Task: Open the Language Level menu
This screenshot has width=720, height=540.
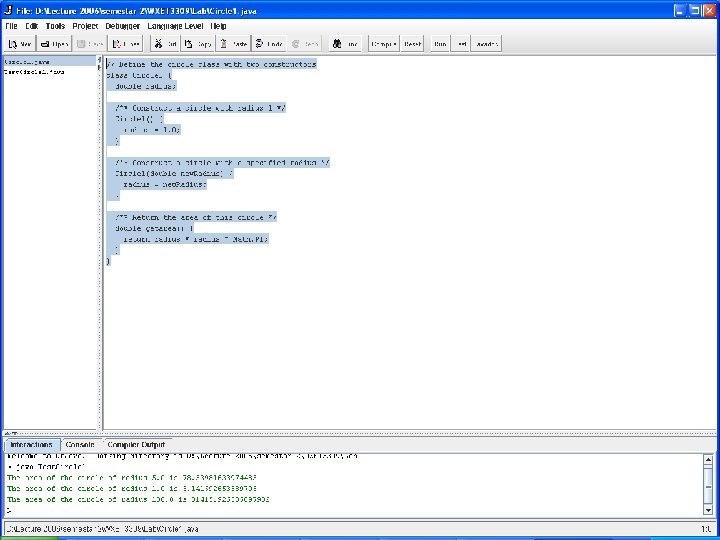Action: point(175,26)
